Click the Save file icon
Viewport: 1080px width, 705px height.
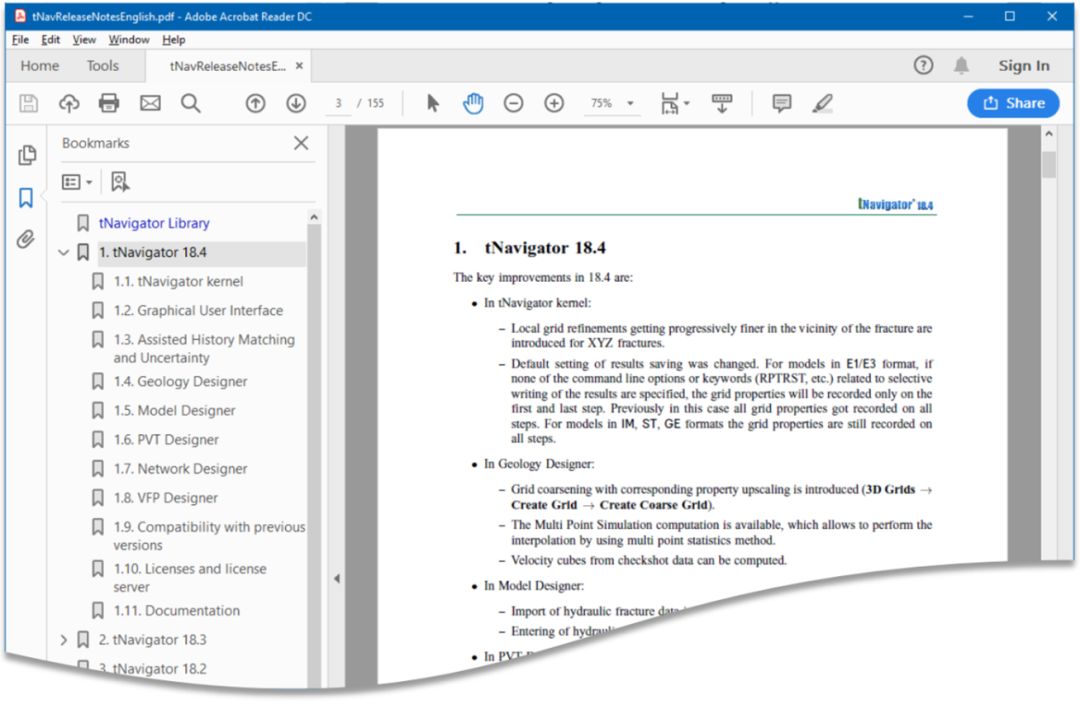click(28, 103)
